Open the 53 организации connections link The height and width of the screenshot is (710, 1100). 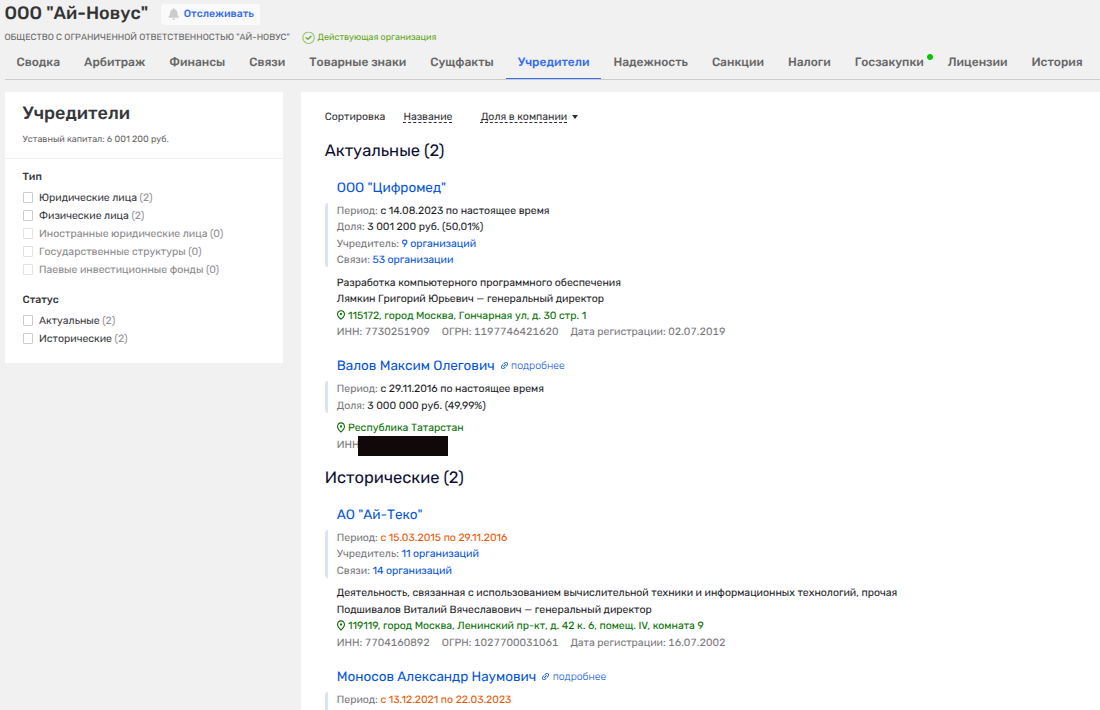tap(413, 260)
